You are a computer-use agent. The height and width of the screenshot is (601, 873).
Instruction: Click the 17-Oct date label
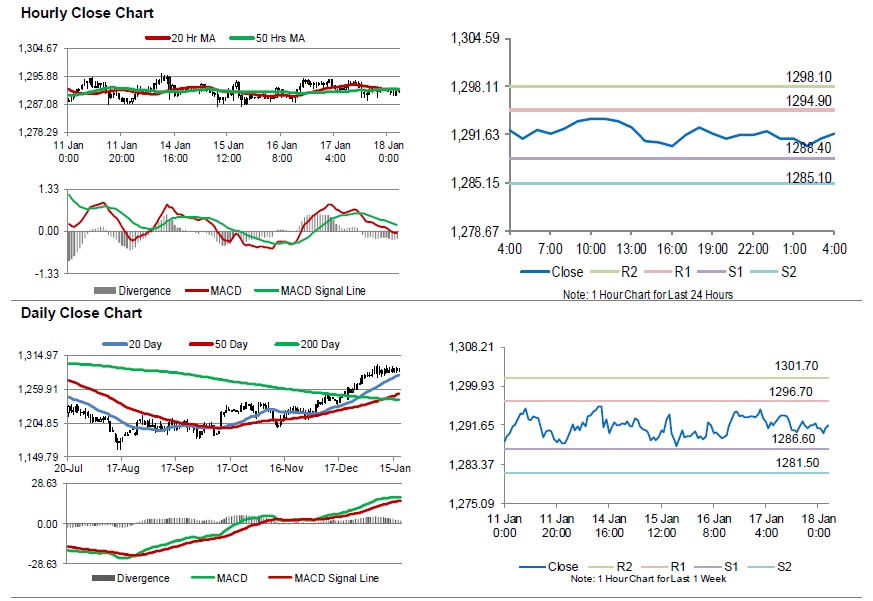pos(232,468)
